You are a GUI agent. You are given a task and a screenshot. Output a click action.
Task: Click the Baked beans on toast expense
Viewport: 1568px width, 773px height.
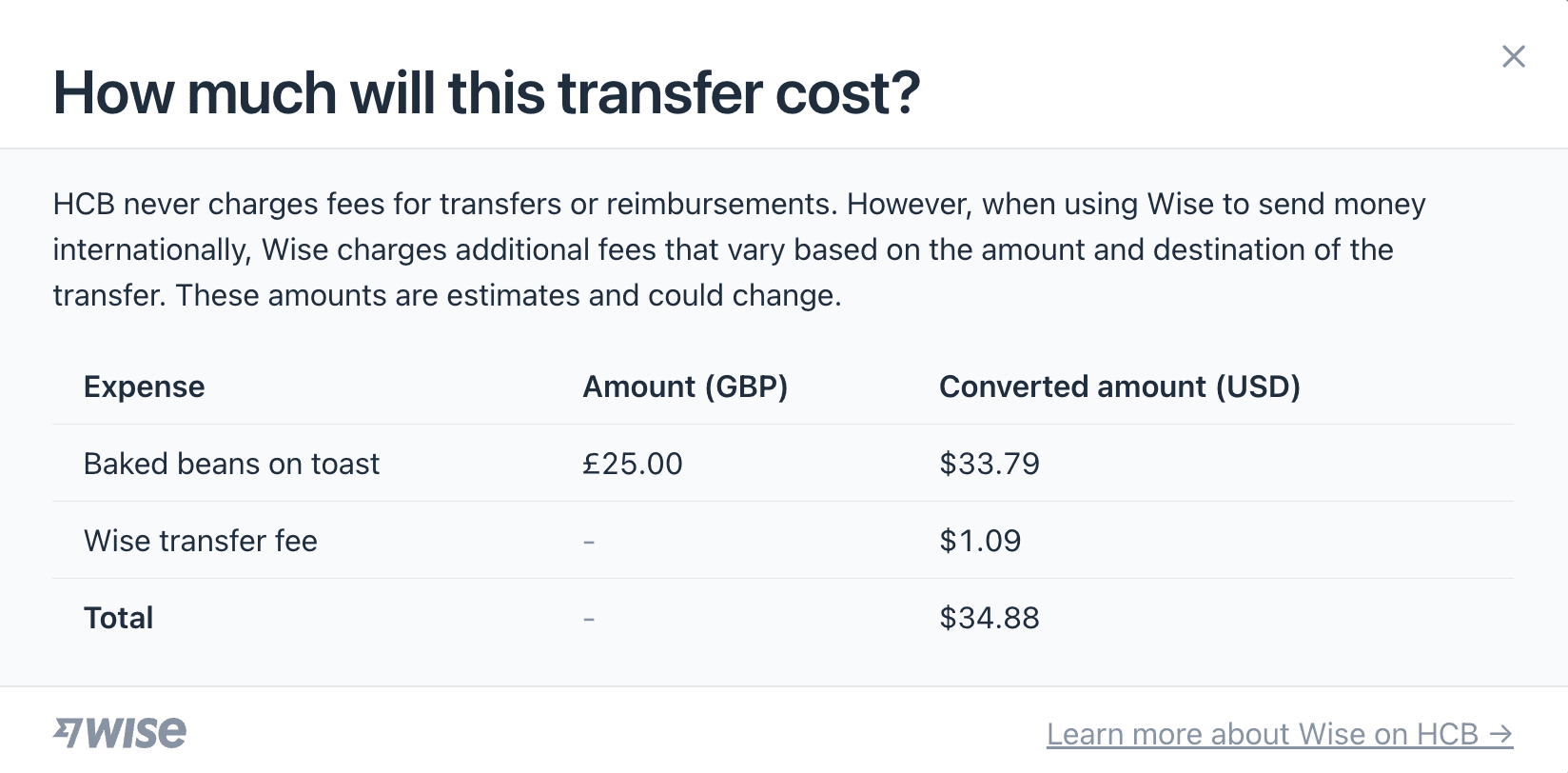pos(231,464)
